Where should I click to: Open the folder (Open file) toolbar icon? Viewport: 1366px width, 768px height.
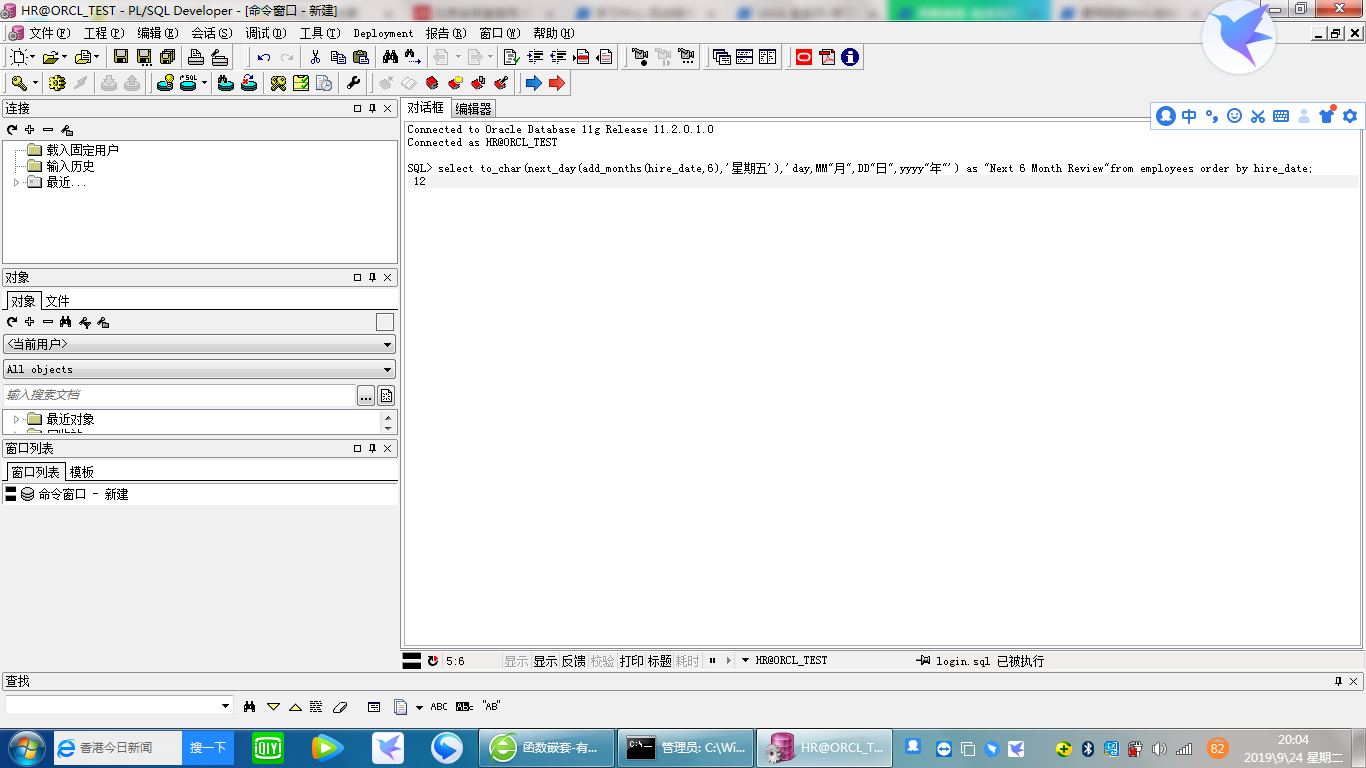pos(50,57)
